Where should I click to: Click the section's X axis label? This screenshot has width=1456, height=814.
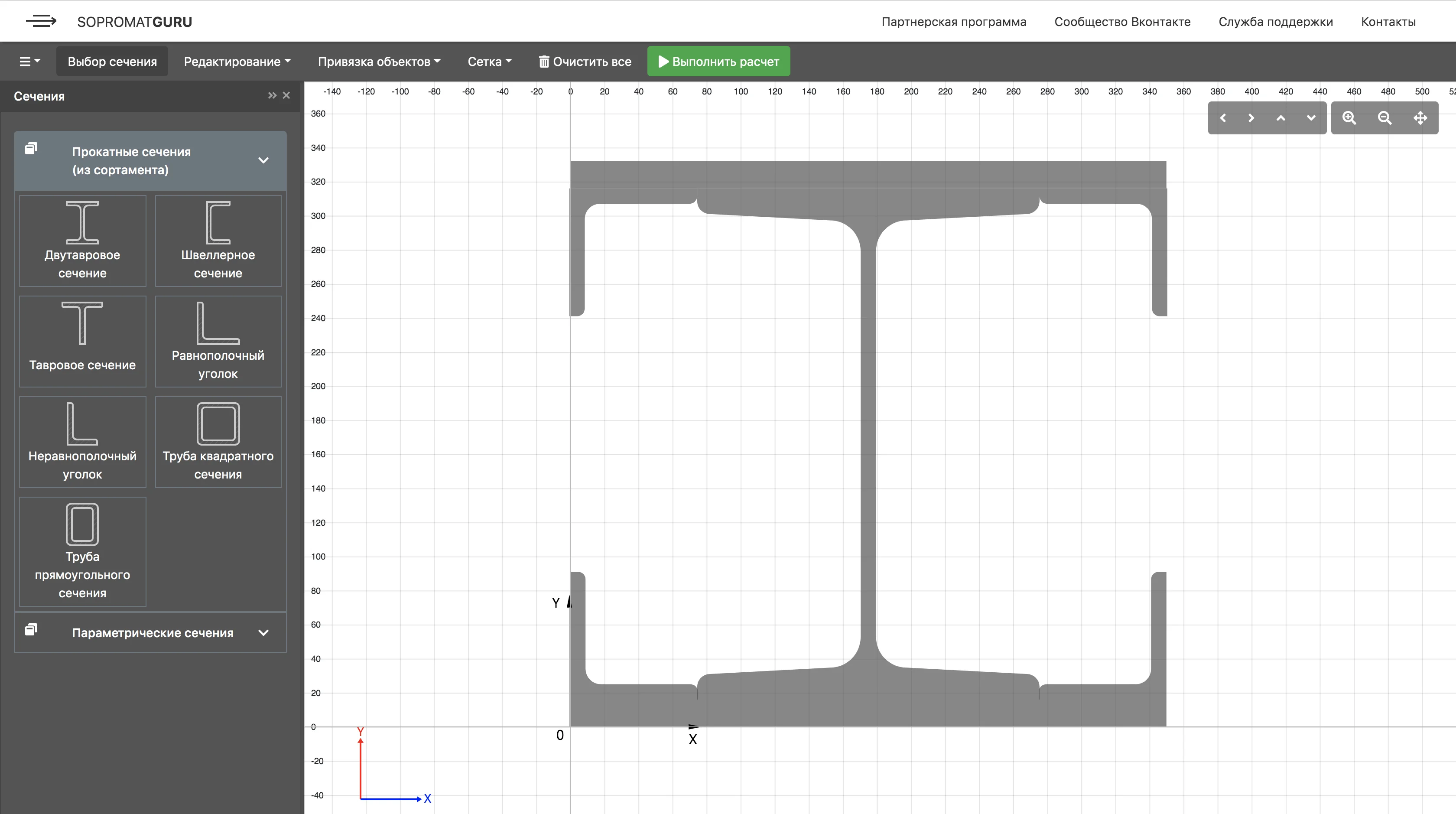[693, 739]
